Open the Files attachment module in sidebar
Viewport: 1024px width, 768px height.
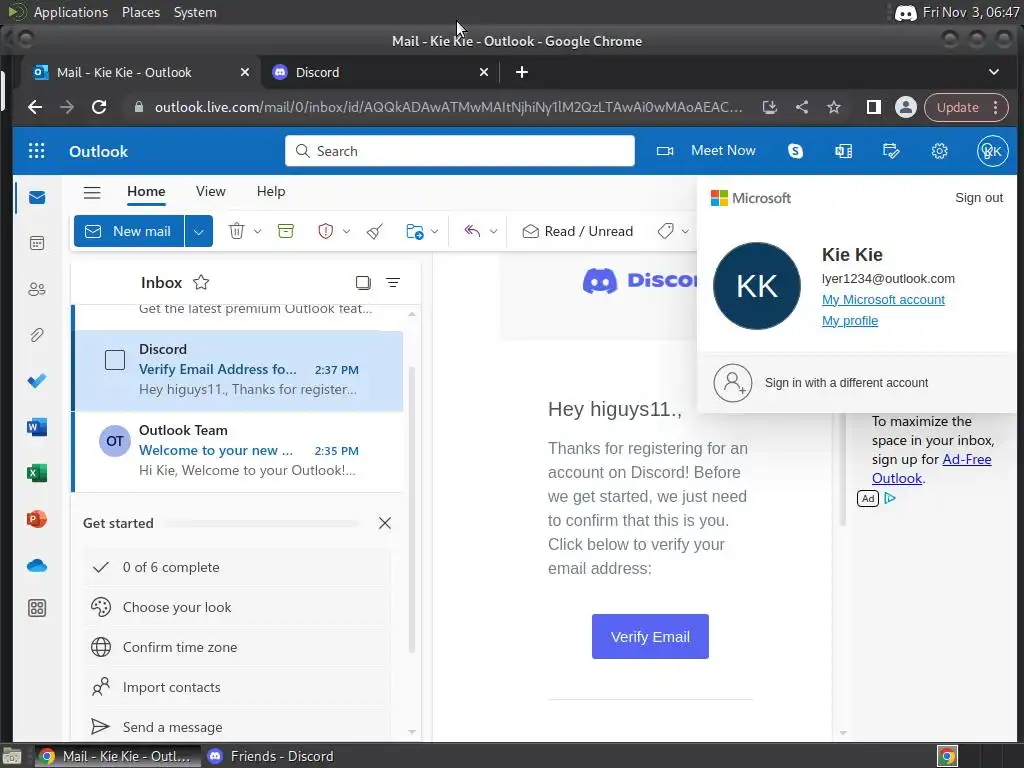tap(37, 335)
